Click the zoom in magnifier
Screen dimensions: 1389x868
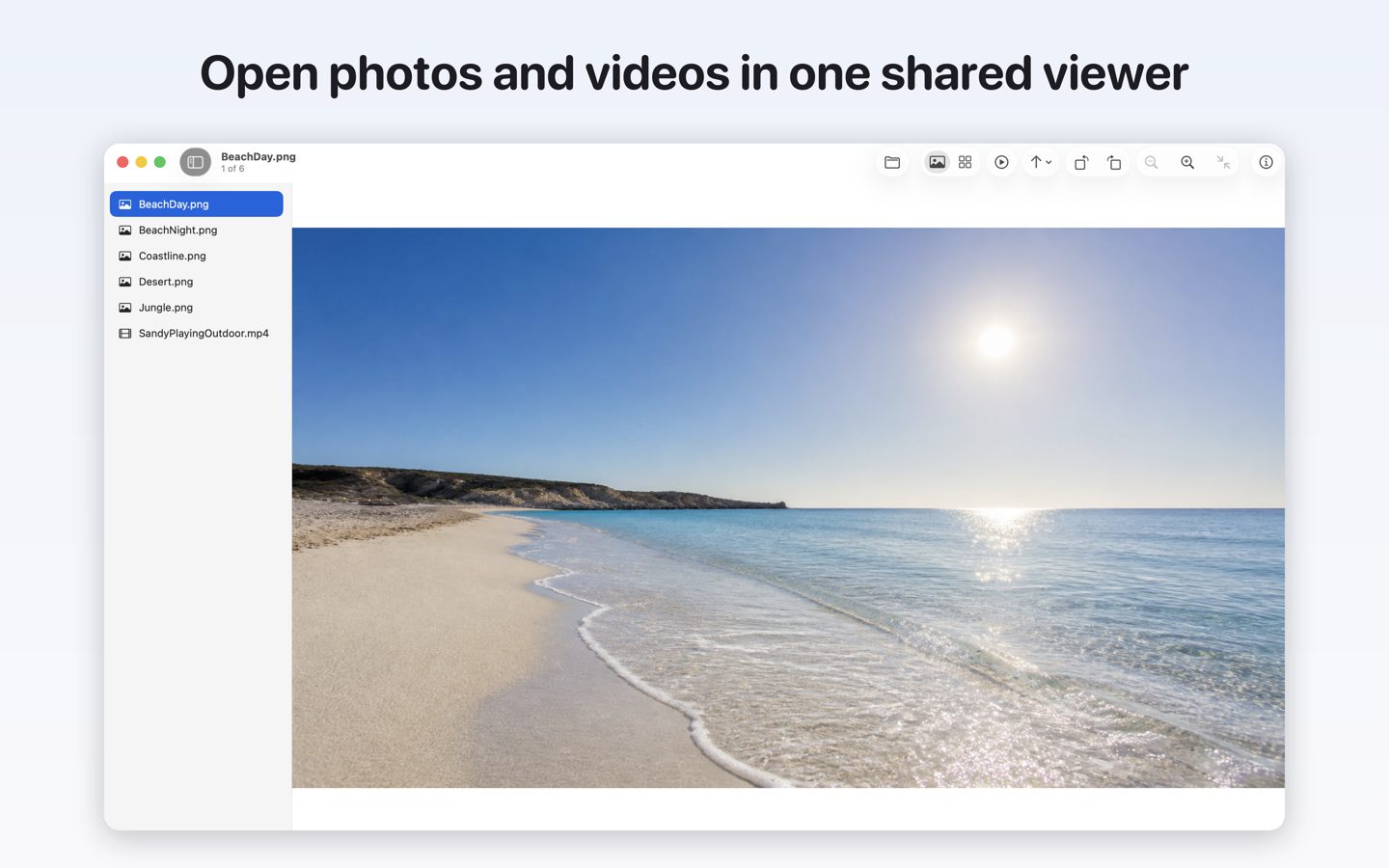(x=1187, y=162)
